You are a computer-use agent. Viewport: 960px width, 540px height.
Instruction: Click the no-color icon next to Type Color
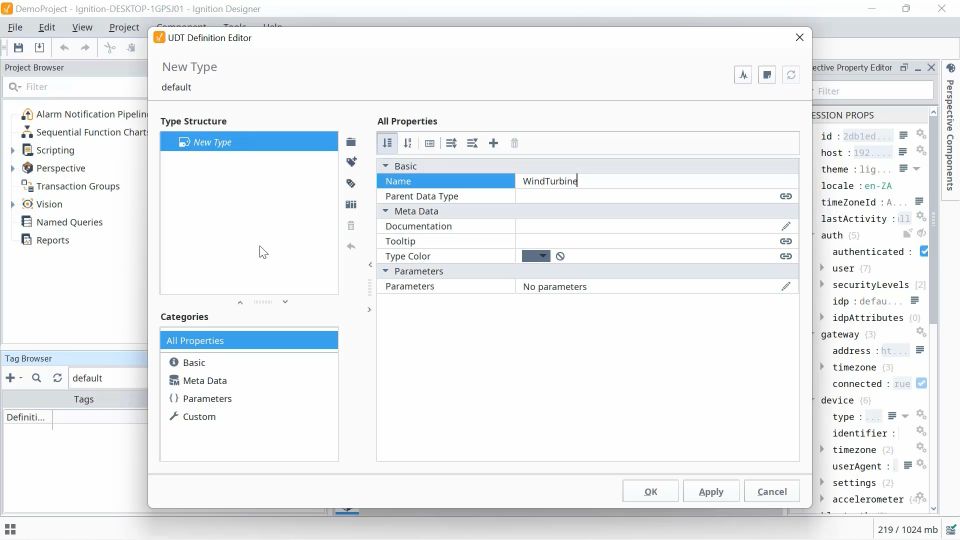(x=560, y=257)
